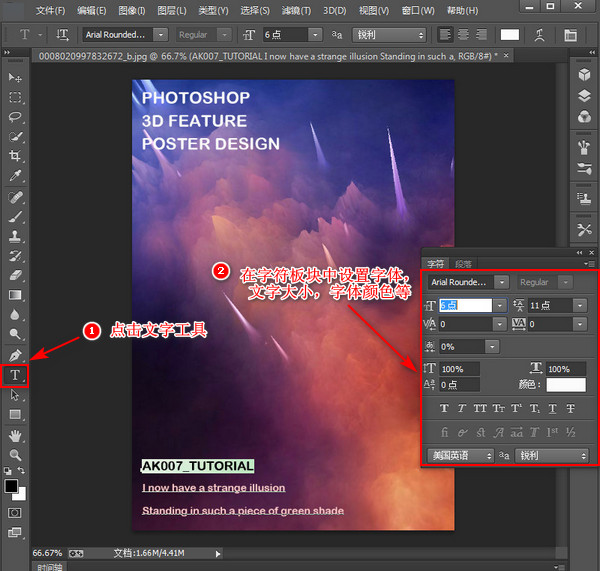
Task: Open the 文件(F) menu
Action: point(51,11)
